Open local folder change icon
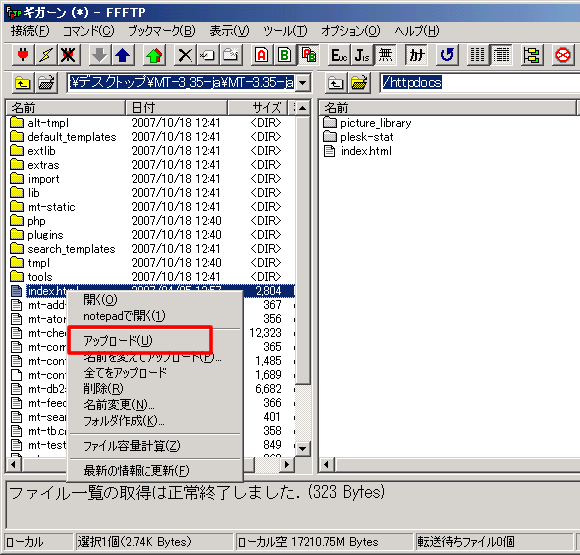Viewport: 580px width, 555px height. click(46, 83)
